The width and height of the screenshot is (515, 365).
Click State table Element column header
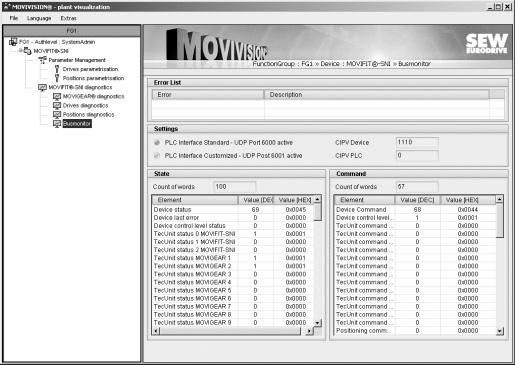pos(195,200)
